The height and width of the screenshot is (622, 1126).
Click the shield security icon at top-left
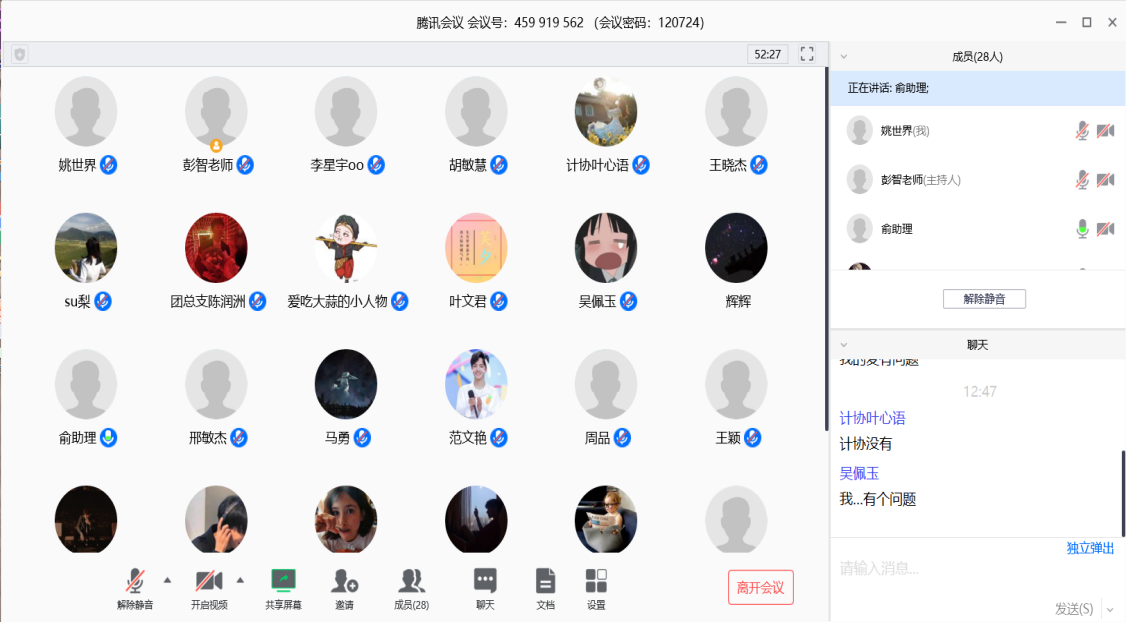click(x=20, y=54)
